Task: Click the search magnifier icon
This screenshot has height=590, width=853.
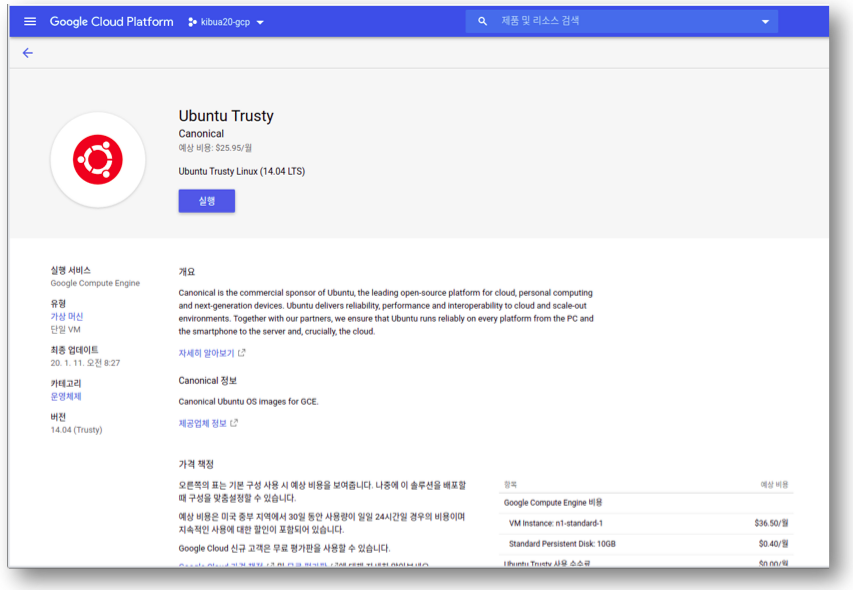Action: 483,21
